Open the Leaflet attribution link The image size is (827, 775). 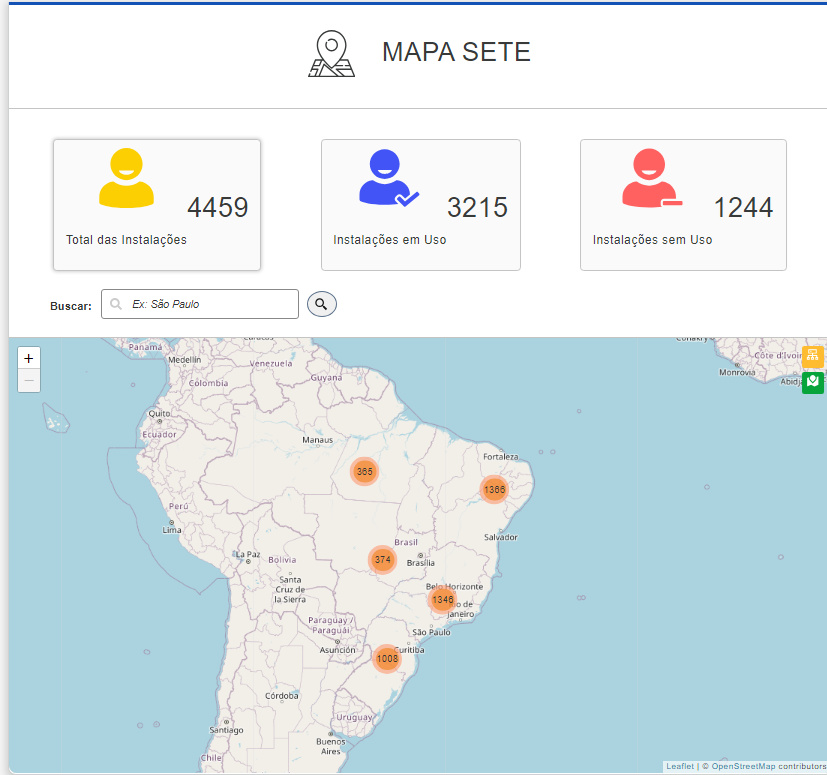click(680, 767)
